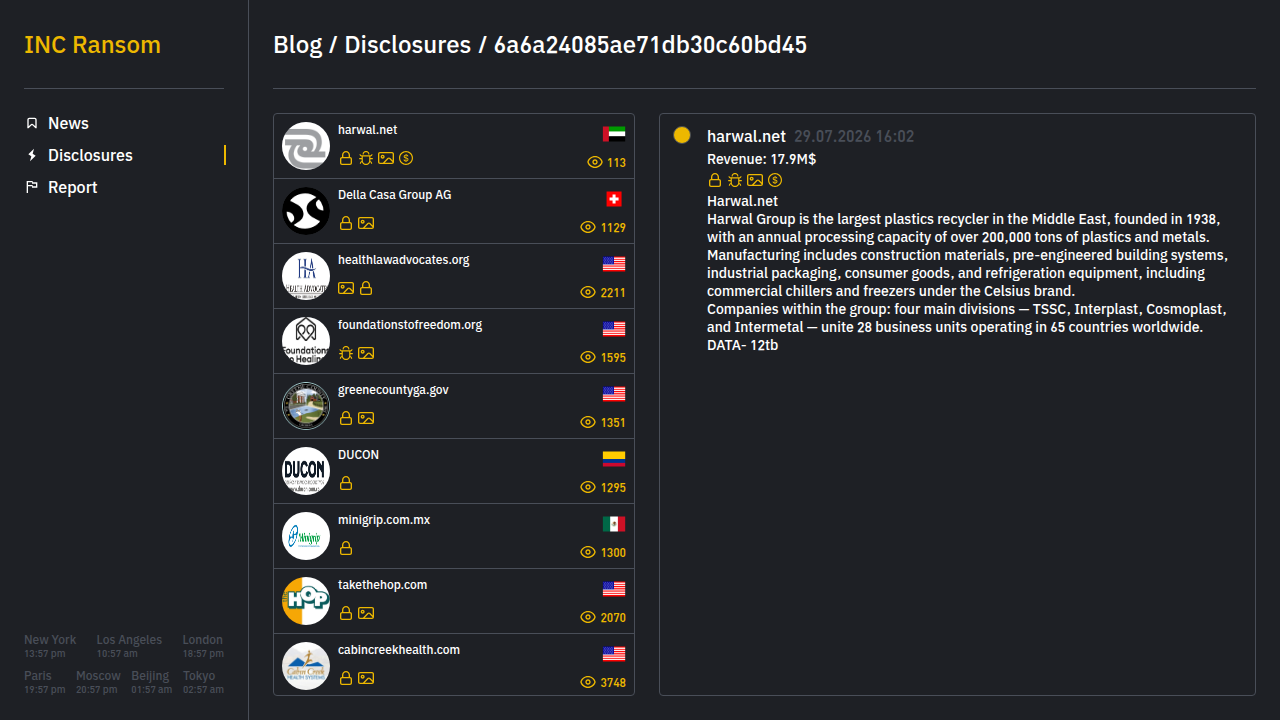The height and width of the screenshot is (720, 1280).
Task: Click the image icon in the detail panel
Action: coord(755,180)
